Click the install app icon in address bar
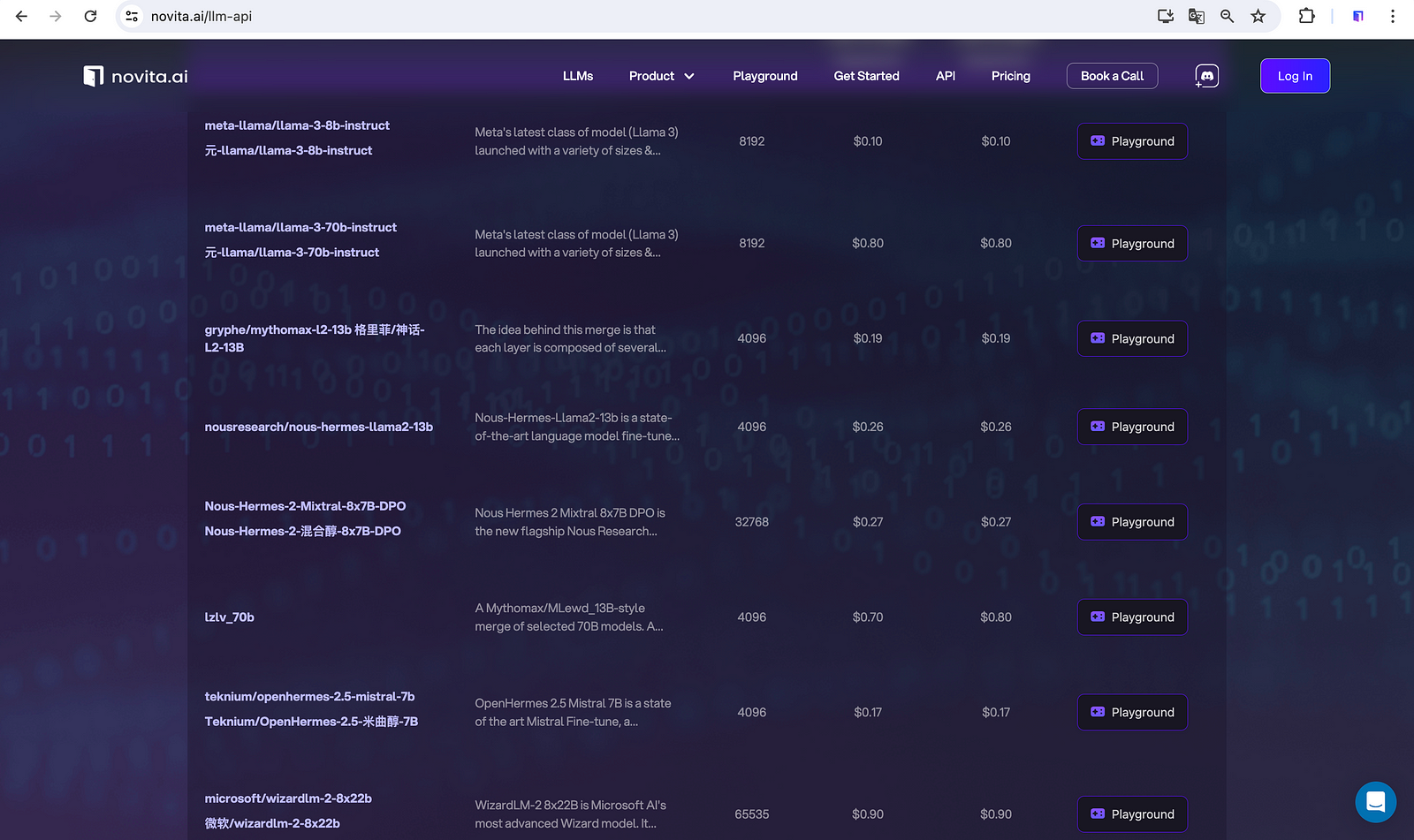Image resolution: width=1414 pixels, height=840 pixels. [1166, 16]
